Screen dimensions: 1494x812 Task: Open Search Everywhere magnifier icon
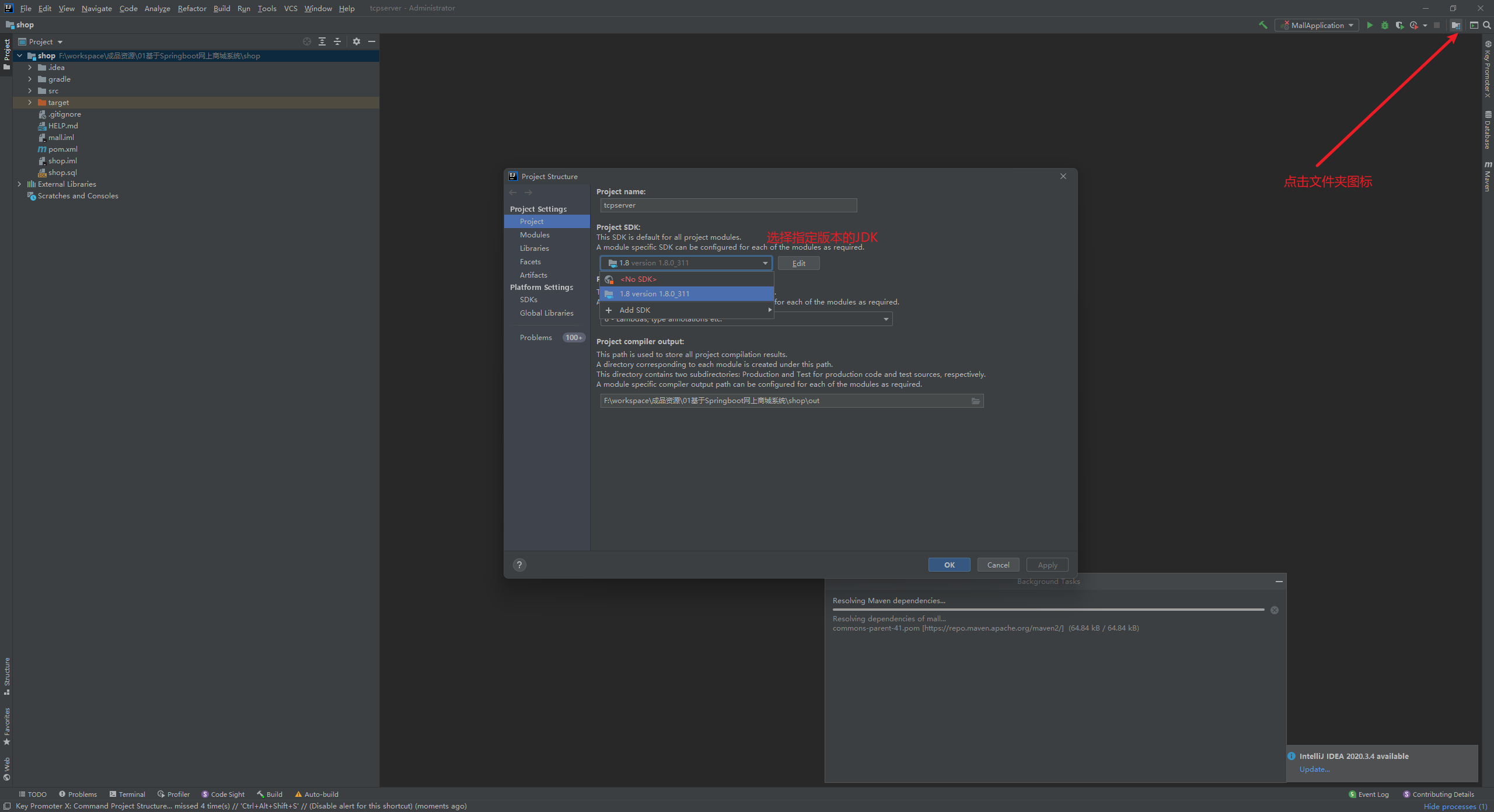coord(1487,25)
